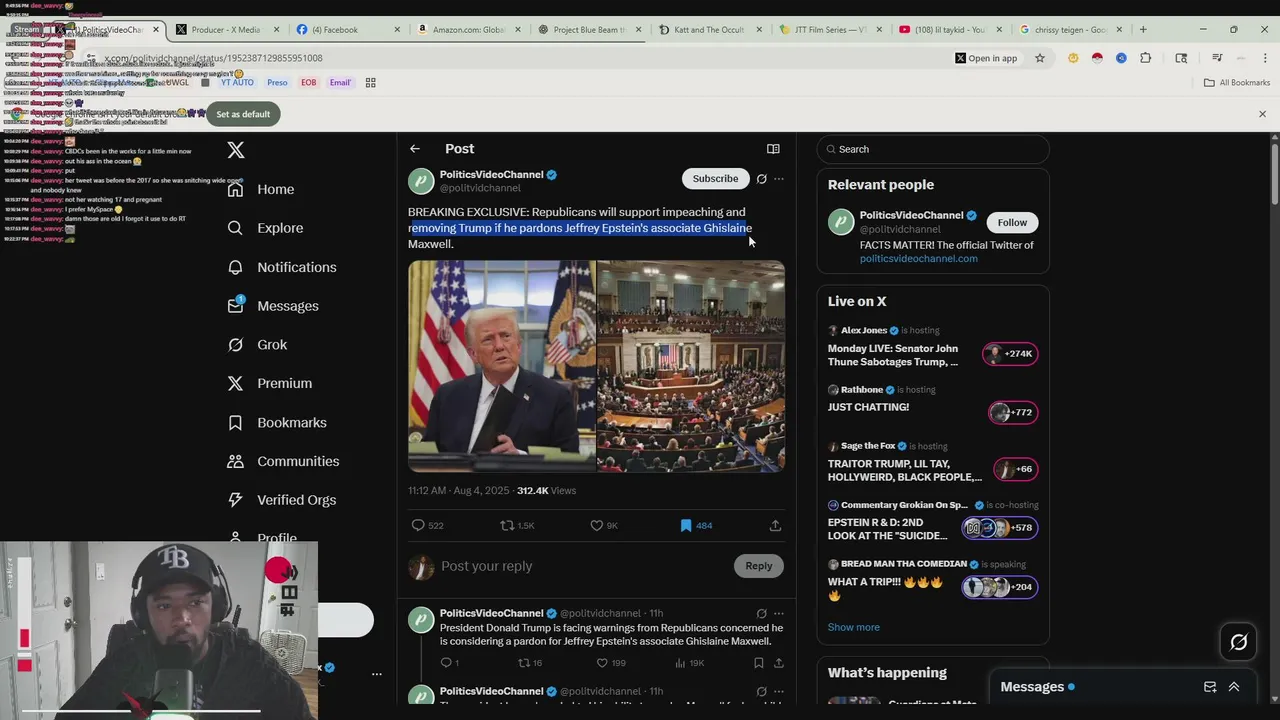Switch to JTT Film Series tab
Viewport: 1280px width, 720px height.
(x=829, y=30)
